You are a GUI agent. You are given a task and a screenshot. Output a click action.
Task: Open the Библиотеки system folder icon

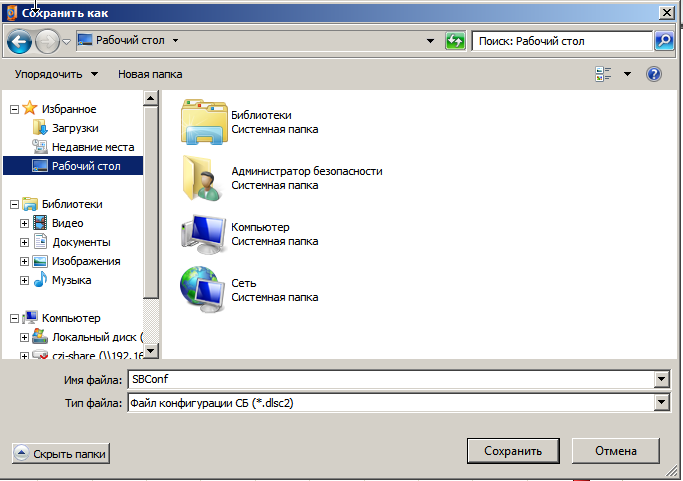coord(204,122)
